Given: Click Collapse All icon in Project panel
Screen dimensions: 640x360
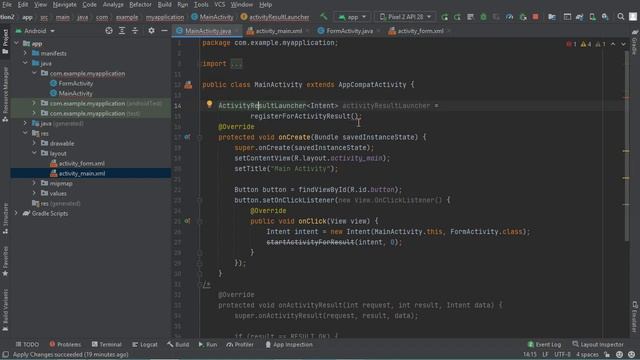Looking at the screenshot, I should [135, 31].
